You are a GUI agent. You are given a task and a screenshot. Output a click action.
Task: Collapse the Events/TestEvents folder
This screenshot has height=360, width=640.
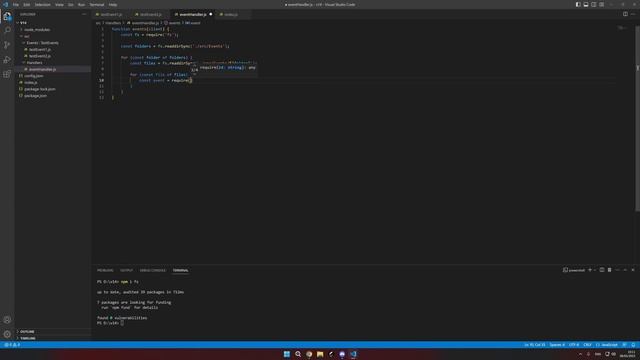[x=53, y=42]
